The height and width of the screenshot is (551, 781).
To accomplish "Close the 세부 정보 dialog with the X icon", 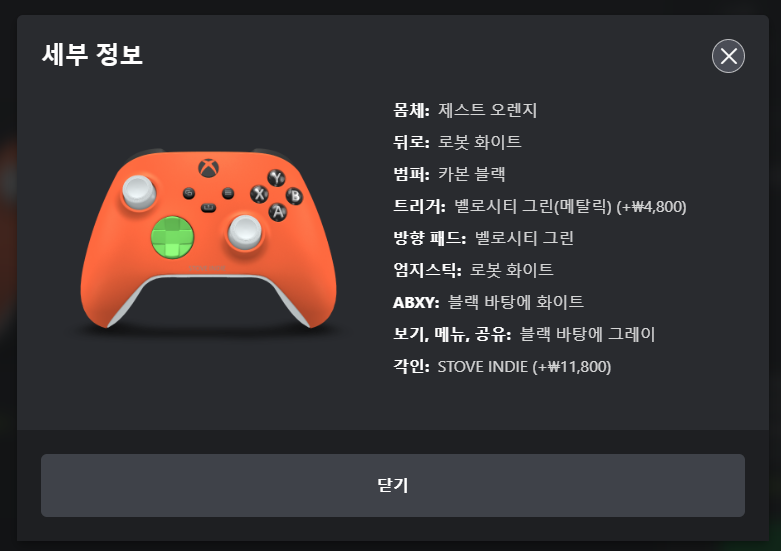I will click(728, 56).
